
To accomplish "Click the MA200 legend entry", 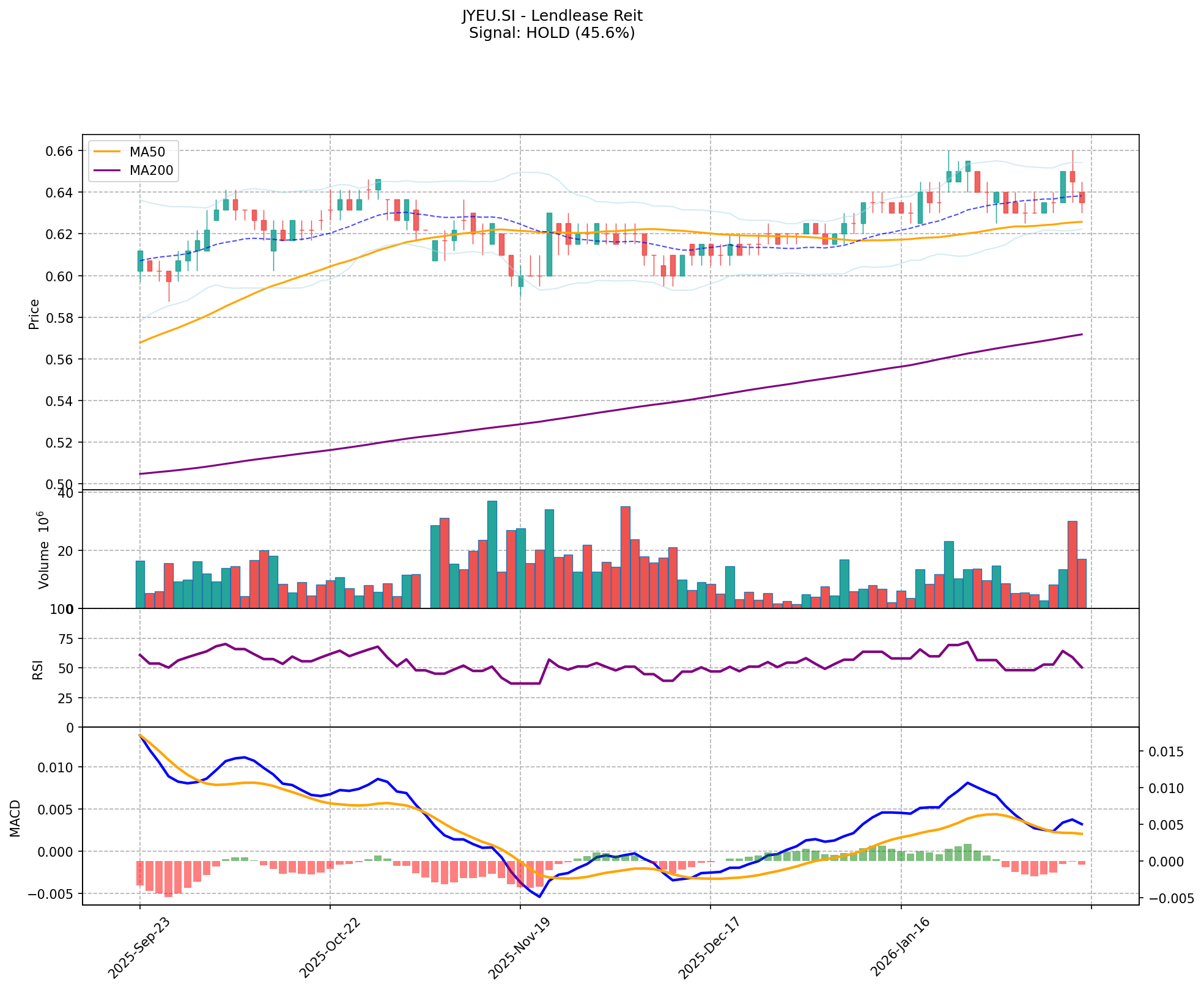I will (151, 171).
